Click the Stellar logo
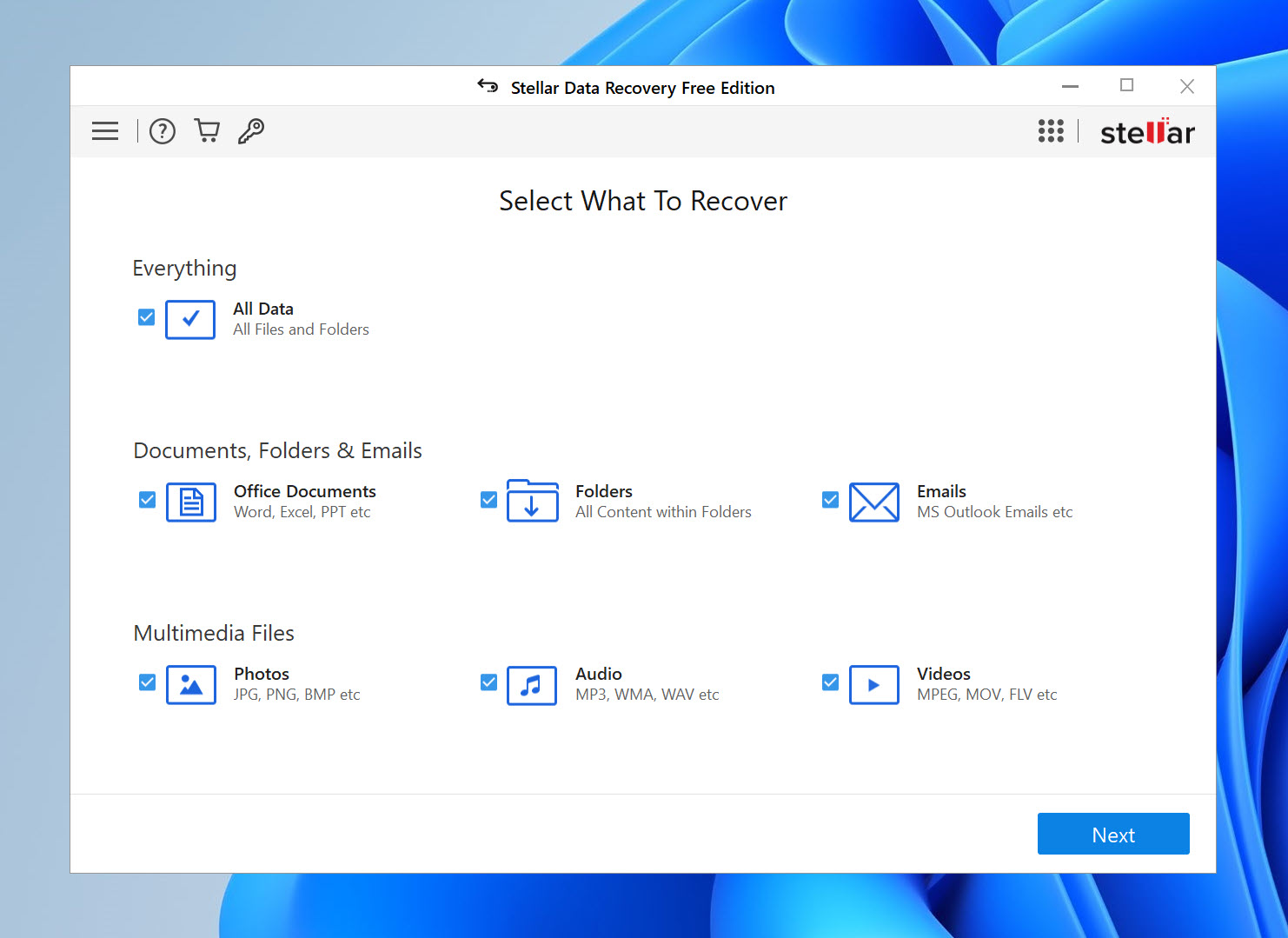 [1147, 132]
